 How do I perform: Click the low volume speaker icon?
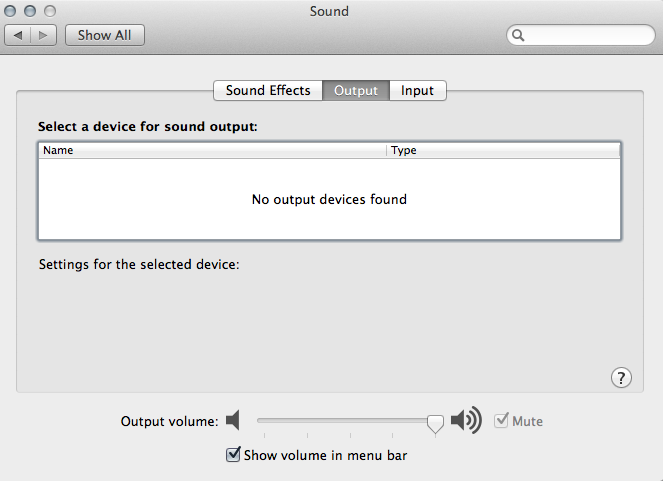[x=233, y=421]
